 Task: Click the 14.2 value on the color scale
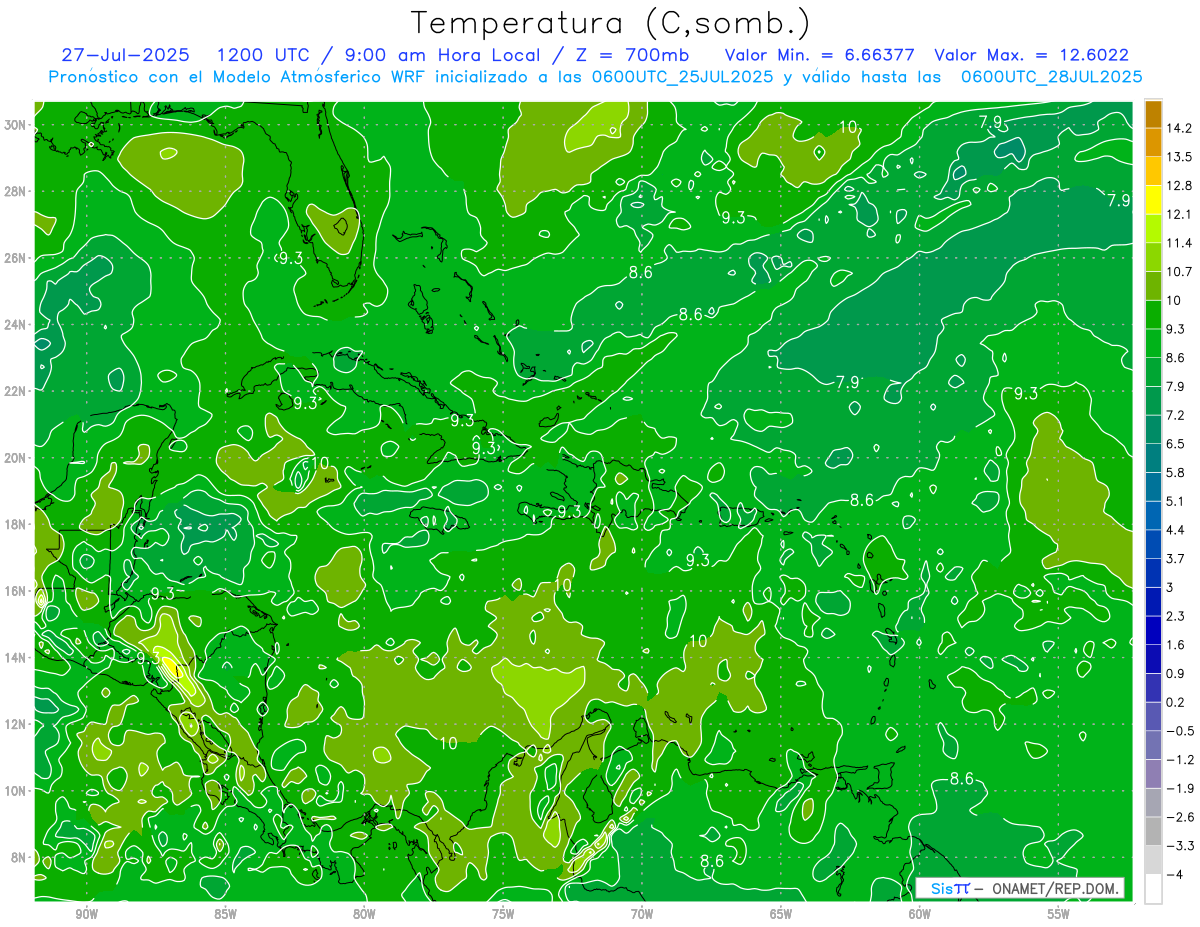point(1180,128)
